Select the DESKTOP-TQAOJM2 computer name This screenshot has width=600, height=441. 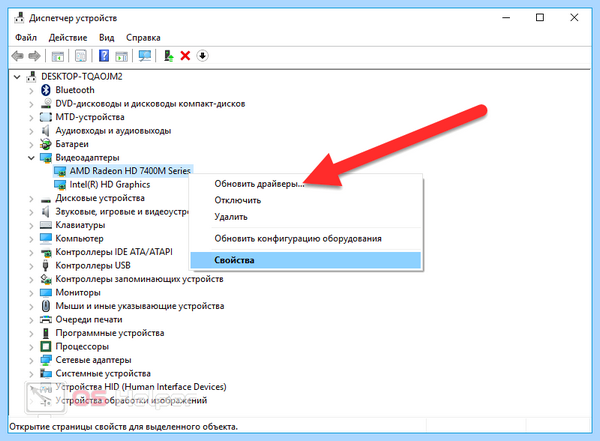point(82,77)
